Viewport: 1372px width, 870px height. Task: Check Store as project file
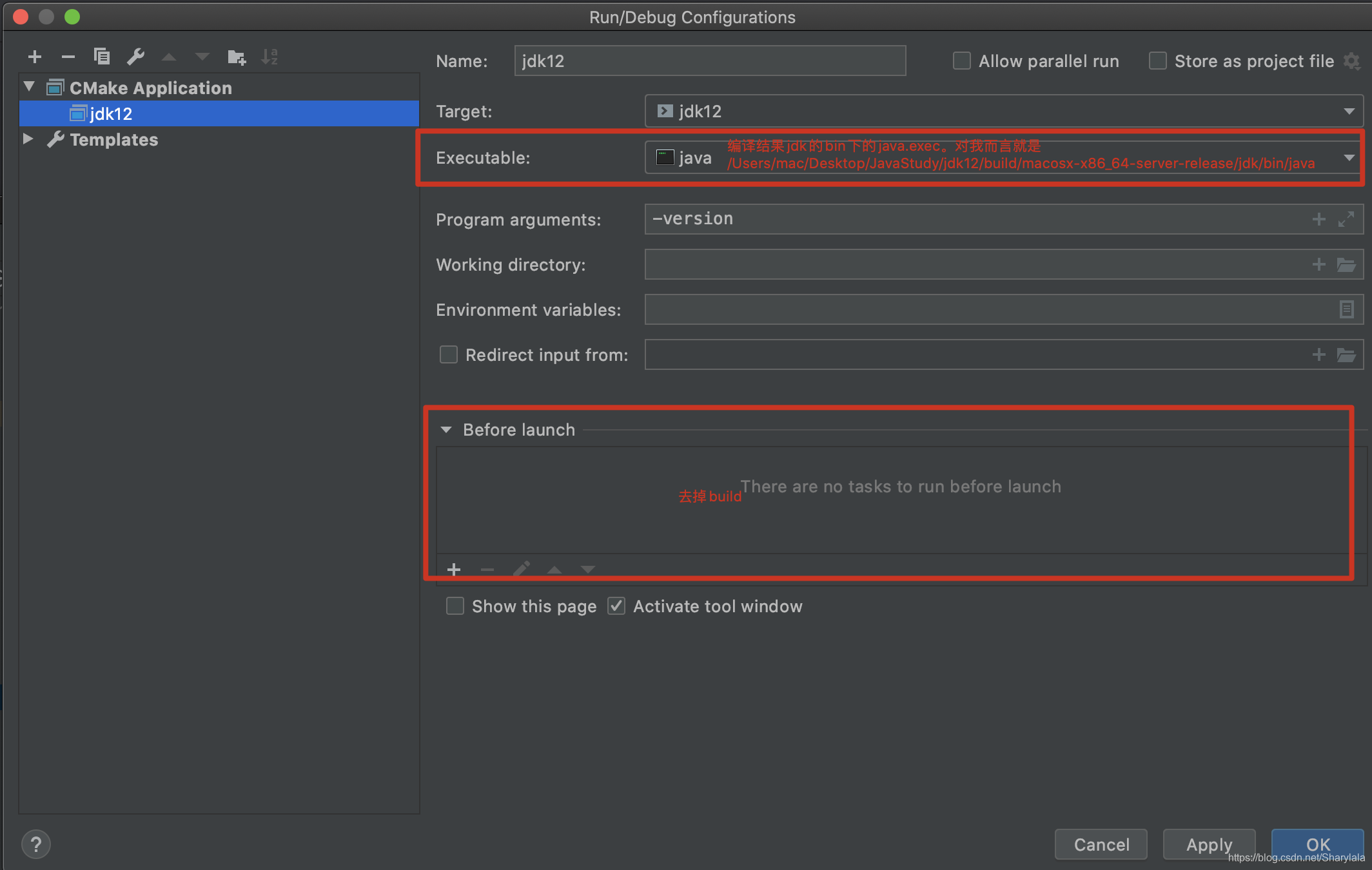(1158, 61)
